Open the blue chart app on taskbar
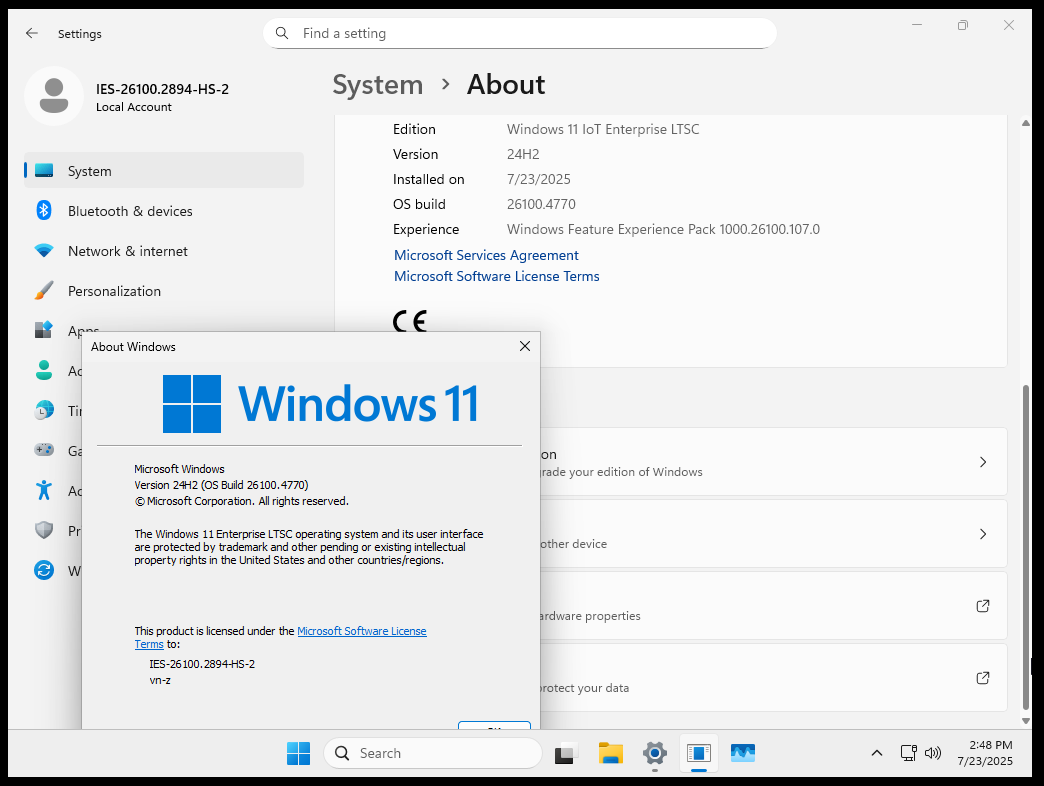The image size is (1044, 786). click(742, 753)
